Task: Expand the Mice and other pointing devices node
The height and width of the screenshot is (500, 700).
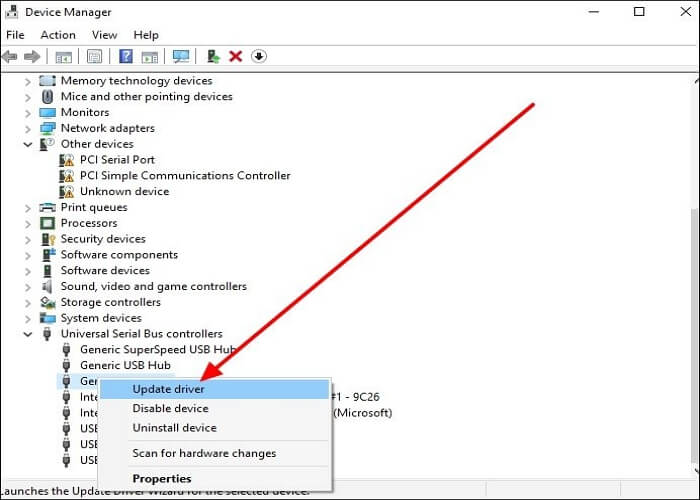Action: pyautogui.click(x=28, y=97)
